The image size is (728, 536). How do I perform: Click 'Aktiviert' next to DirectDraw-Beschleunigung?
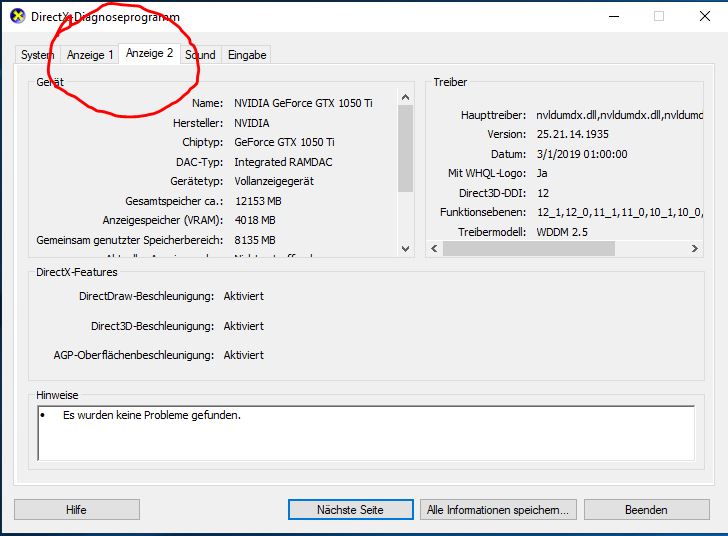coord(244,296)
